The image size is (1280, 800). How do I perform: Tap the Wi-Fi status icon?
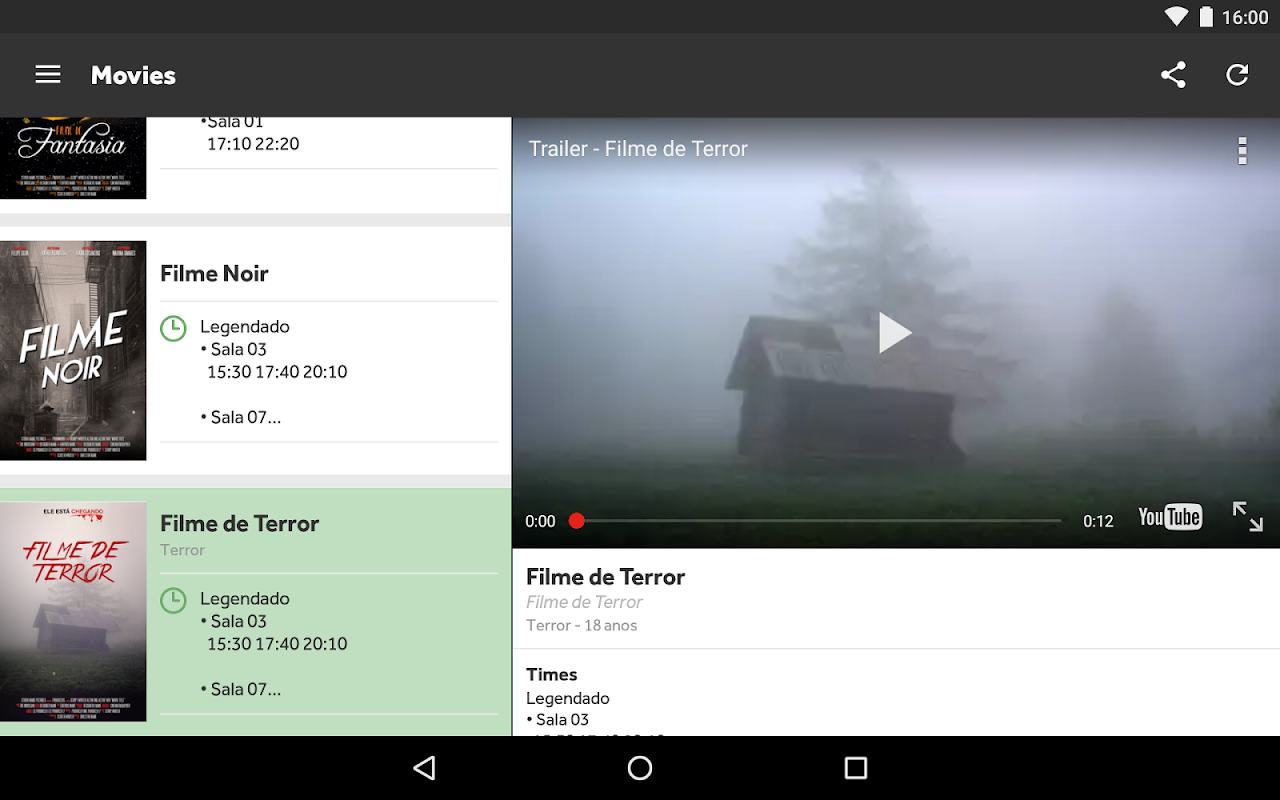[1176, 17]
